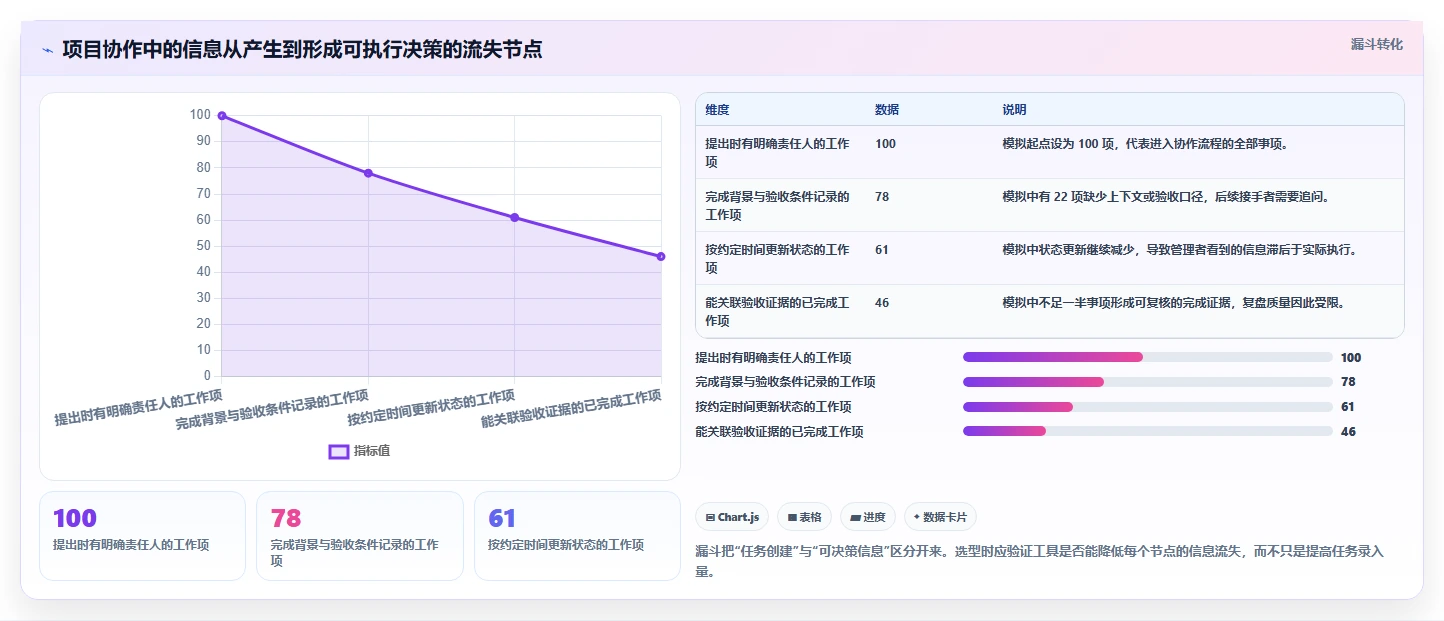1444x621 pixels.
Task: Click the progress bar for 完成背景与验收条件记录的工作项
Action: (x=1148, y=382)
